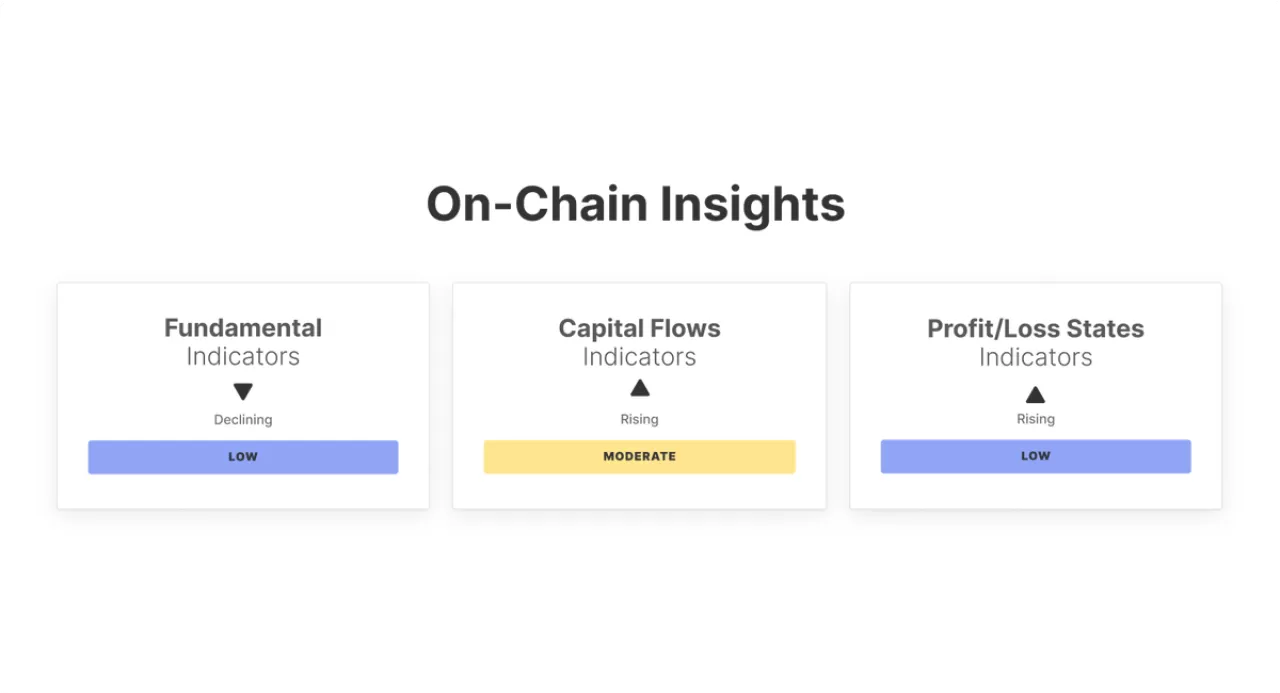
Task: Click the downward triangle on Fundamental Indicators card
Action: pyautogui.click(x=242, y=389)
